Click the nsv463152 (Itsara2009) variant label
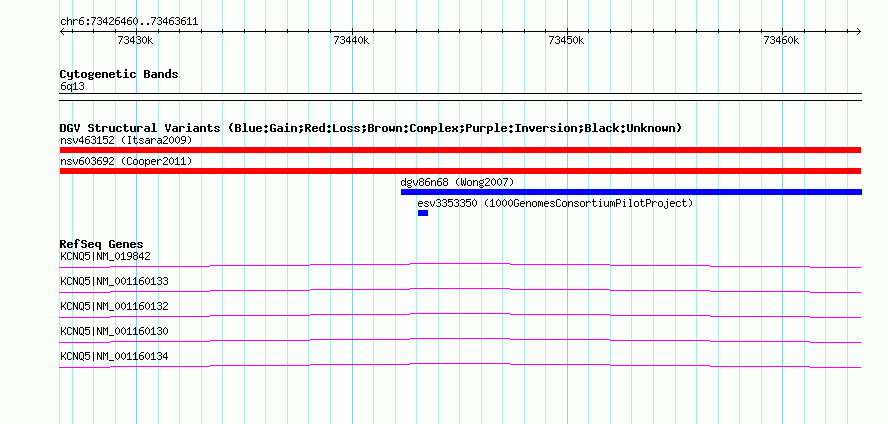This screenshot has width=890, height=424. click(x=126, y=140)
